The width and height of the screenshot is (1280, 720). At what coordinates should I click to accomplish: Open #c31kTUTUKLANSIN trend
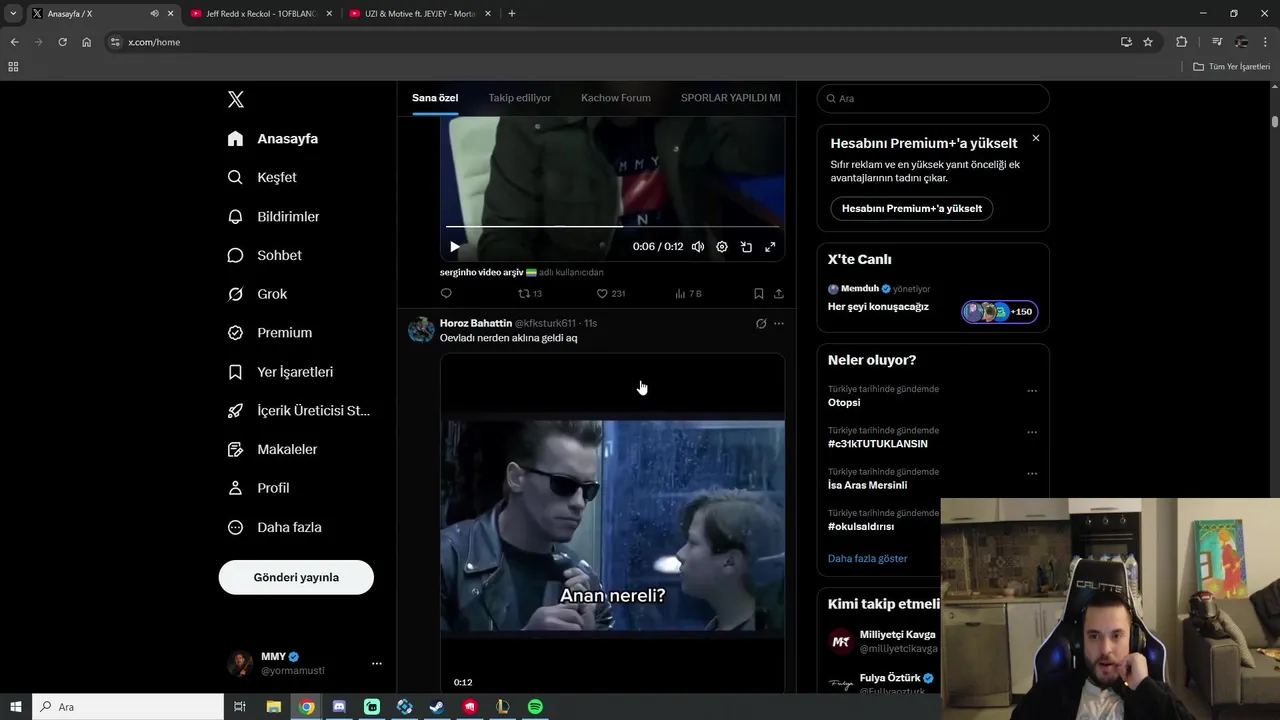click(878, 444)
